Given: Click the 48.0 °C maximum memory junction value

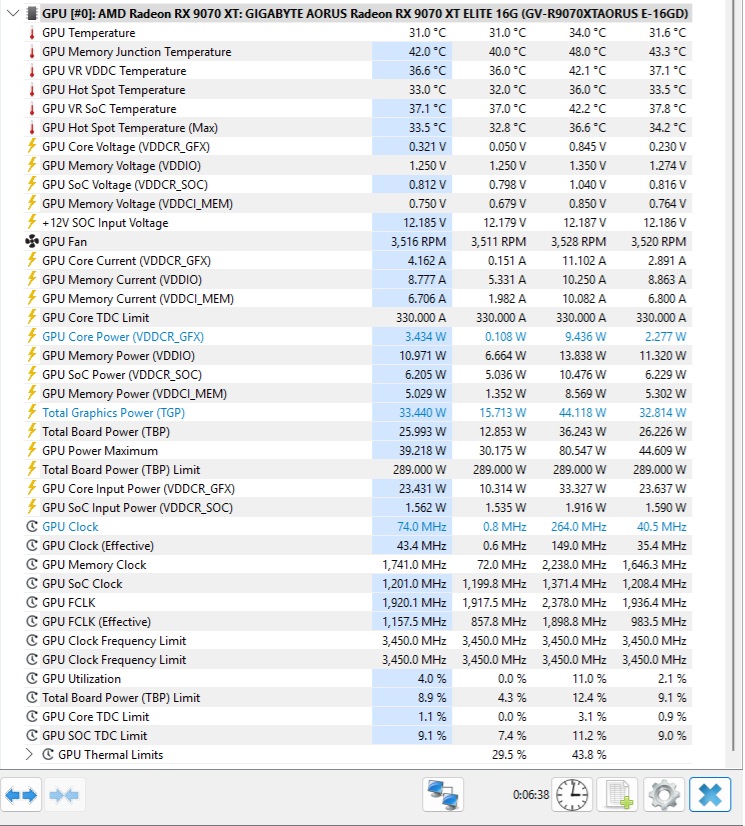Looking at the screenshot, I should pyautogui.click(x=587, y=52).
